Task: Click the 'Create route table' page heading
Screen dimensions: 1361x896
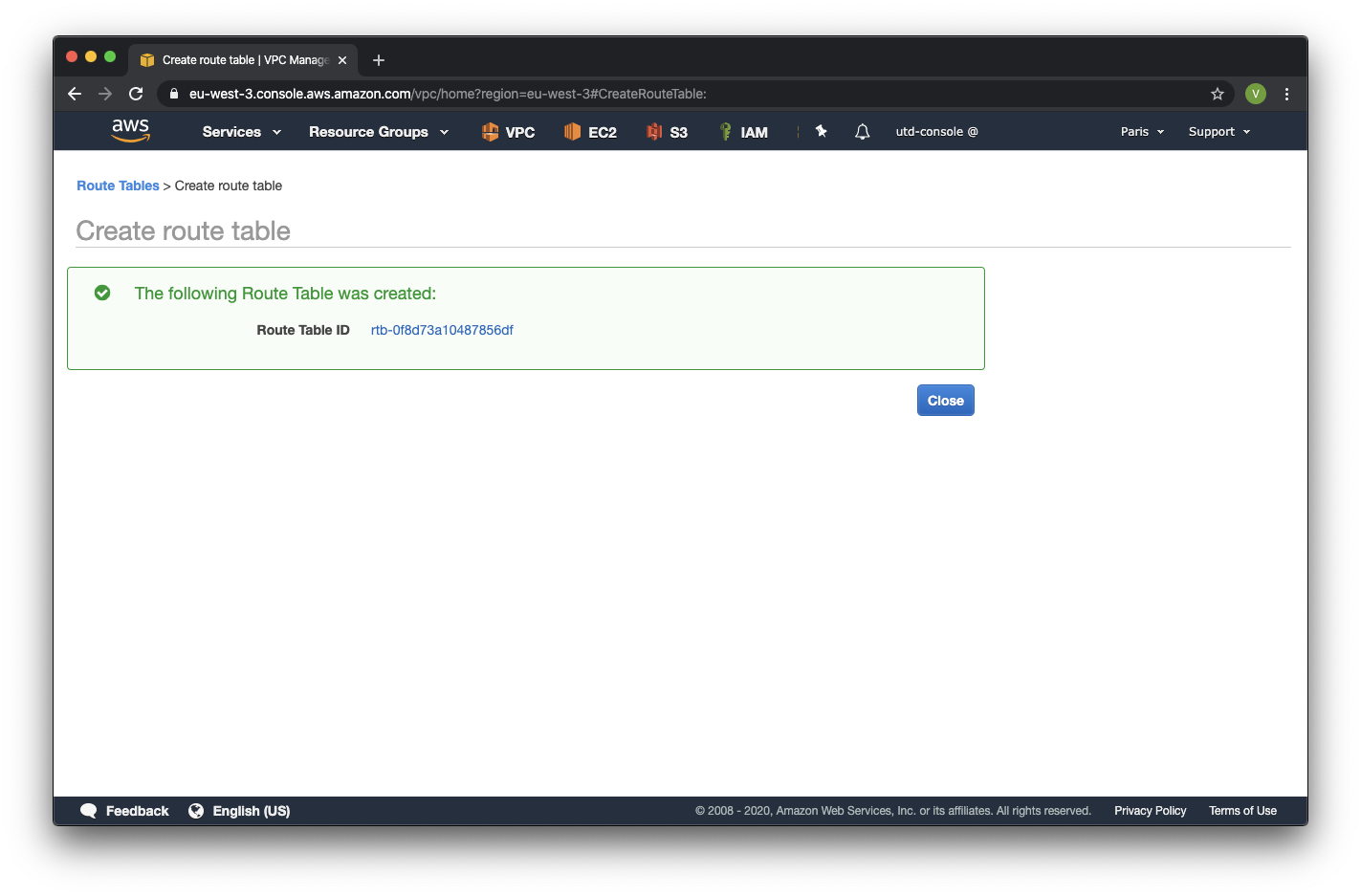Action: (x=184, y=230)
